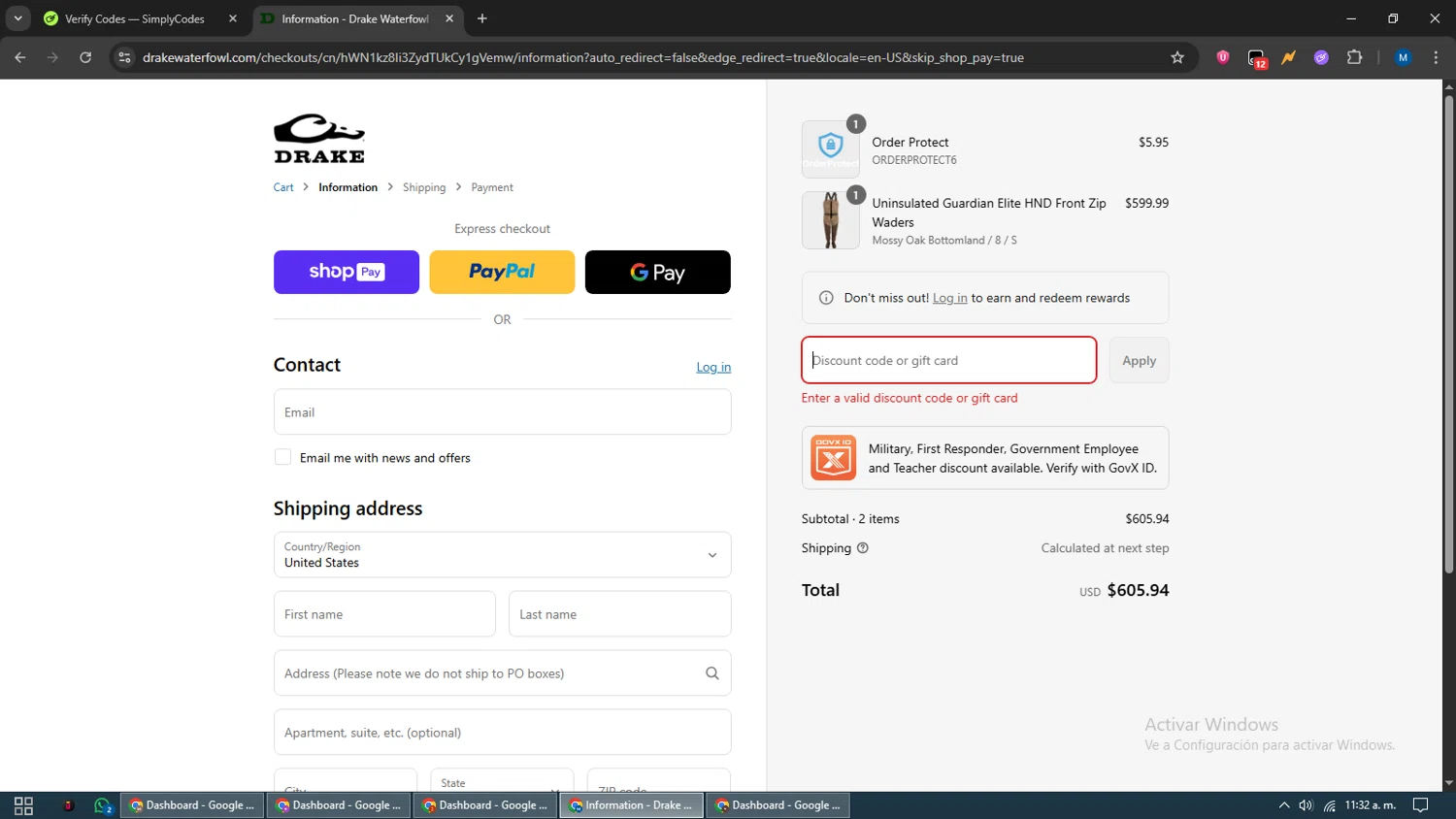This screenshot has height=819, width=1456.
Task: Open the volume control in system tray
Action: [1307, 805]
